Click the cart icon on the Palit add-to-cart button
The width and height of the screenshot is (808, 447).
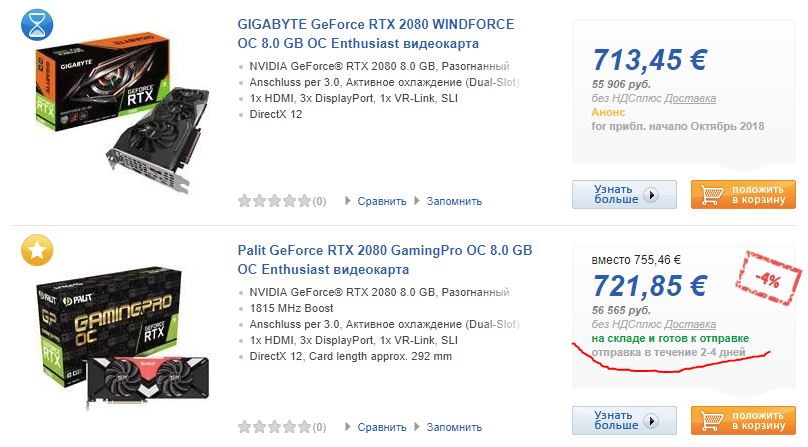713,421
